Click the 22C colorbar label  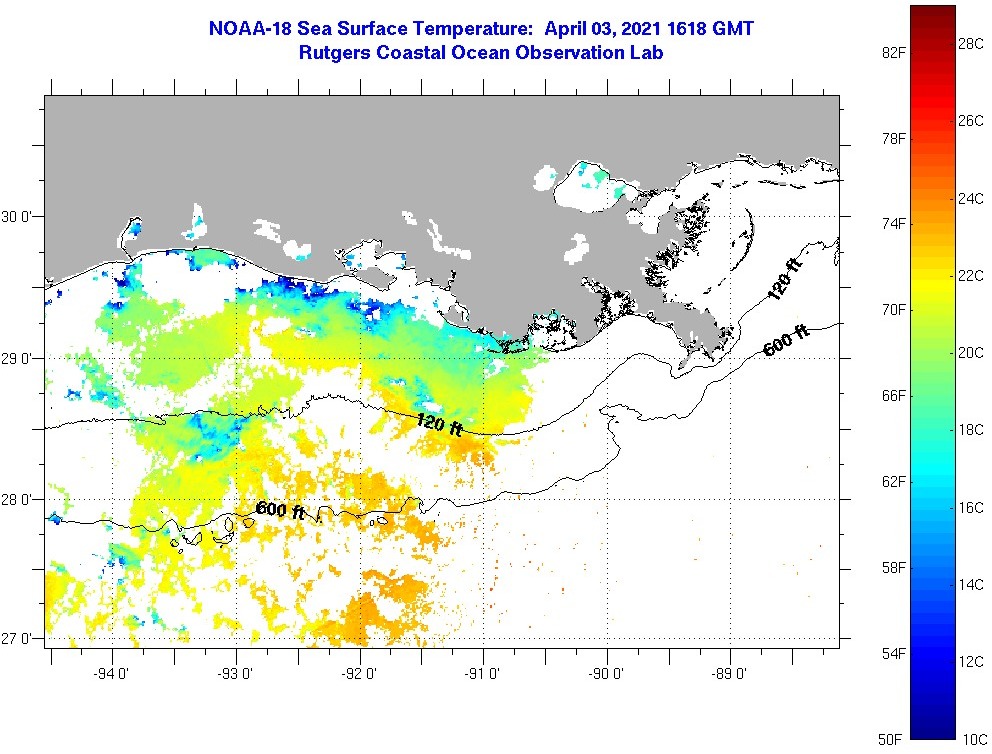point(971,275)
